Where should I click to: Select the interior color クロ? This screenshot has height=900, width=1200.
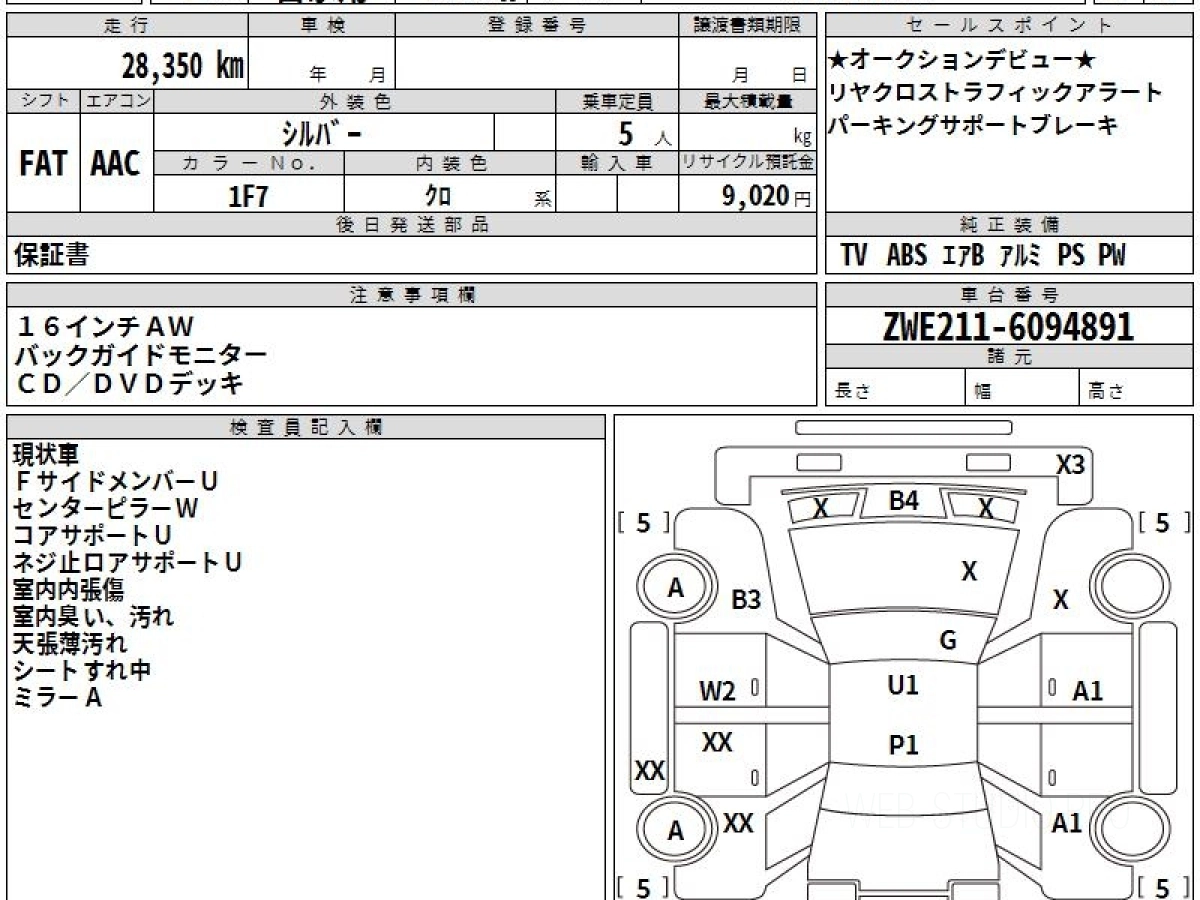point(439,196)
